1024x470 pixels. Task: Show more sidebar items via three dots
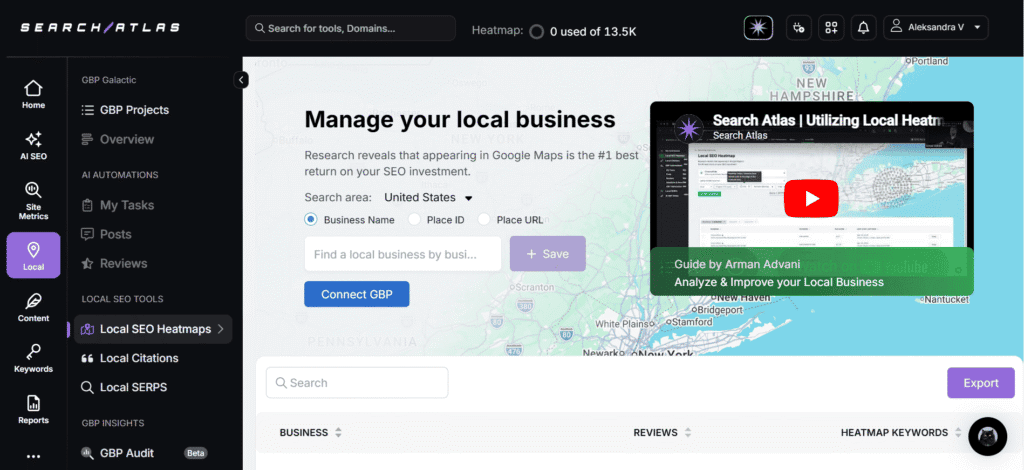pyautogui.click(x=33, y=457)
